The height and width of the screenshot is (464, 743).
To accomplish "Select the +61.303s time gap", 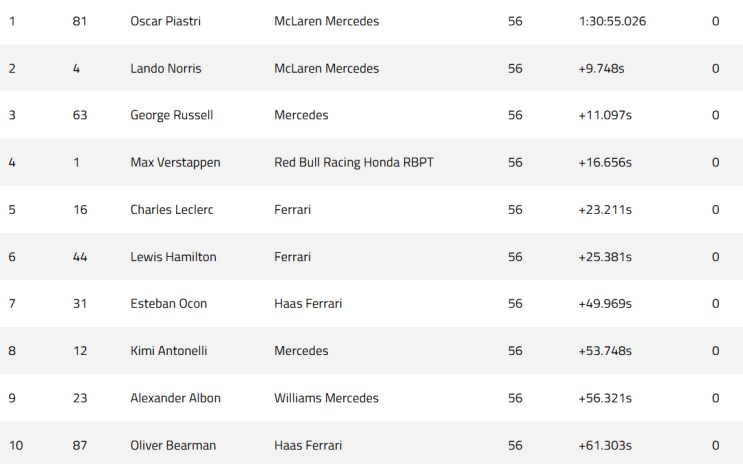I will tap(605, 446).
